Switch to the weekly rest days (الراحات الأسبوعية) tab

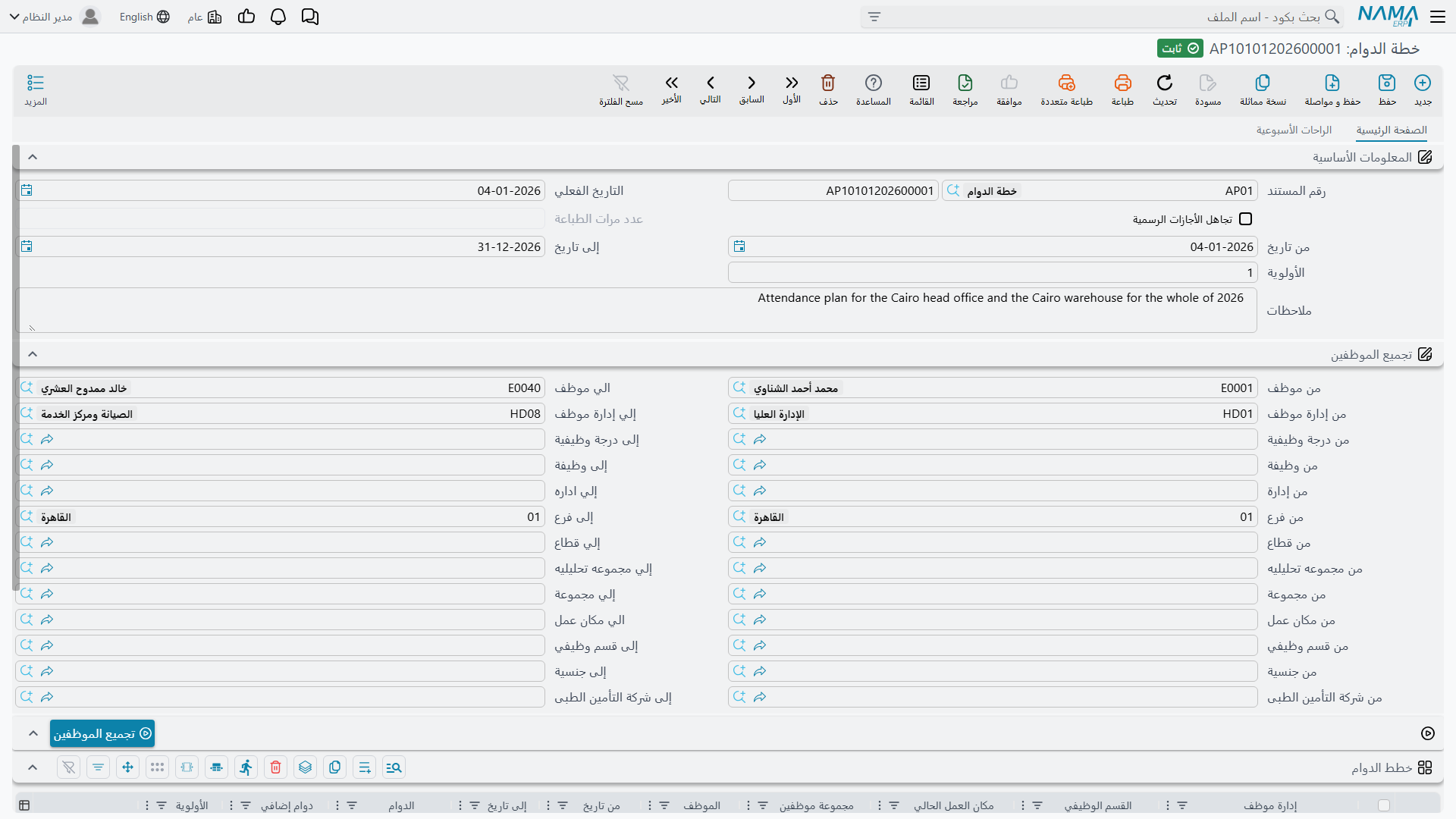click(1294, 130)
